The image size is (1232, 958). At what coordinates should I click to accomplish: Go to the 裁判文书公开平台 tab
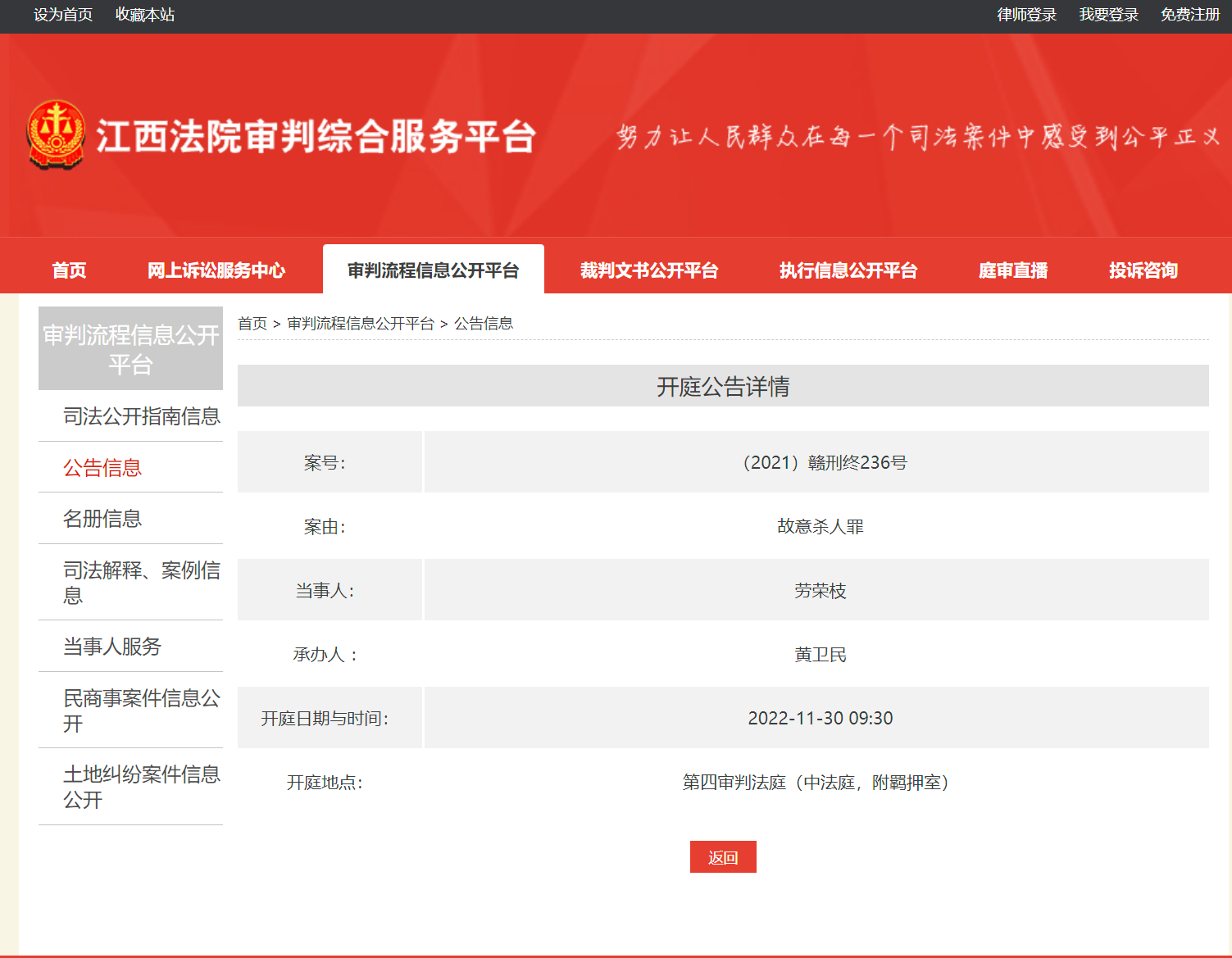coord(648,270)
